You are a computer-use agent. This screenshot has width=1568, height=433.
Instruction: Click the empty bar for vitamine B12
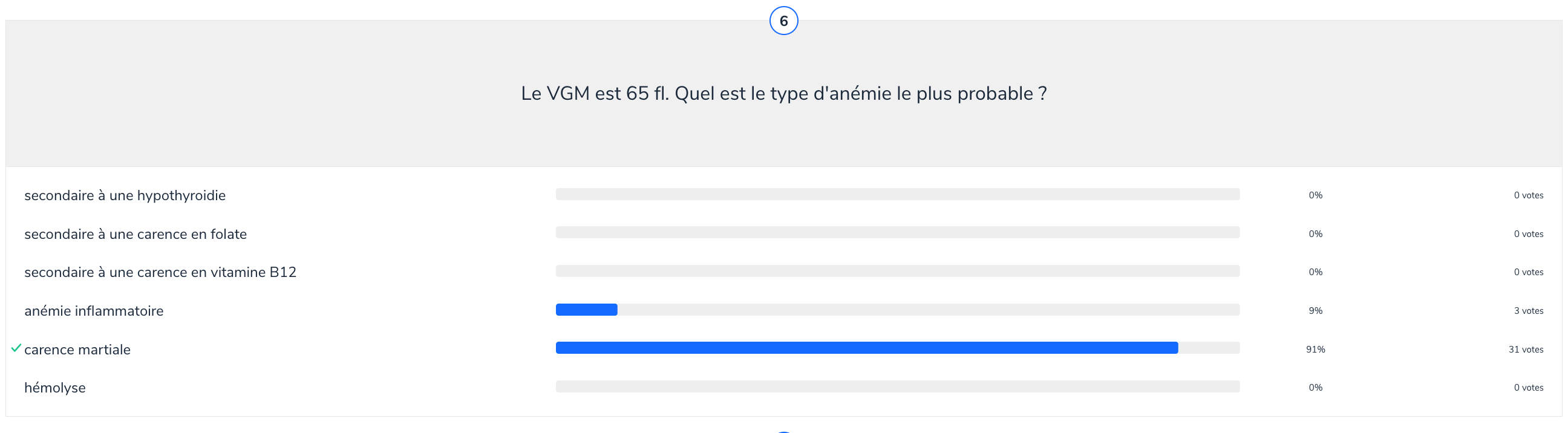point(897,272)
